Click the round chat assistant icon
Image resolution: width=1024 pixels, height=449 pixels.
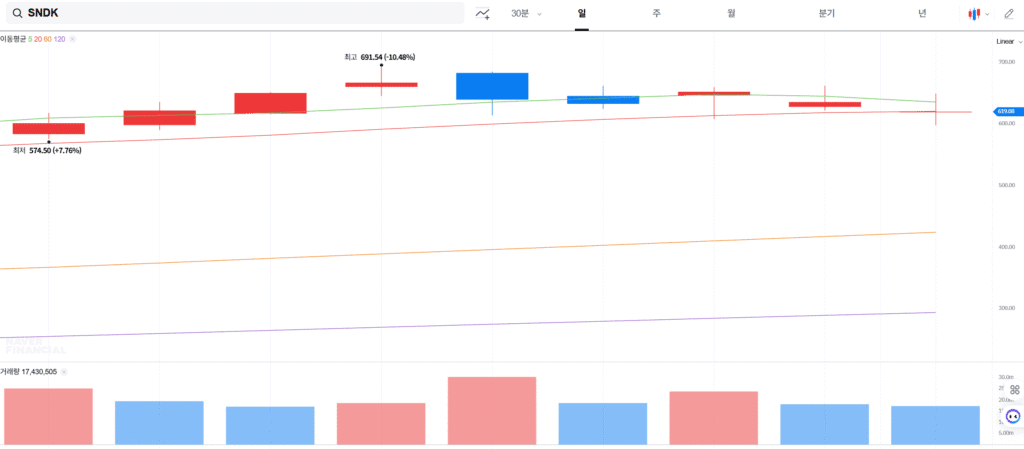point(1012,416)
